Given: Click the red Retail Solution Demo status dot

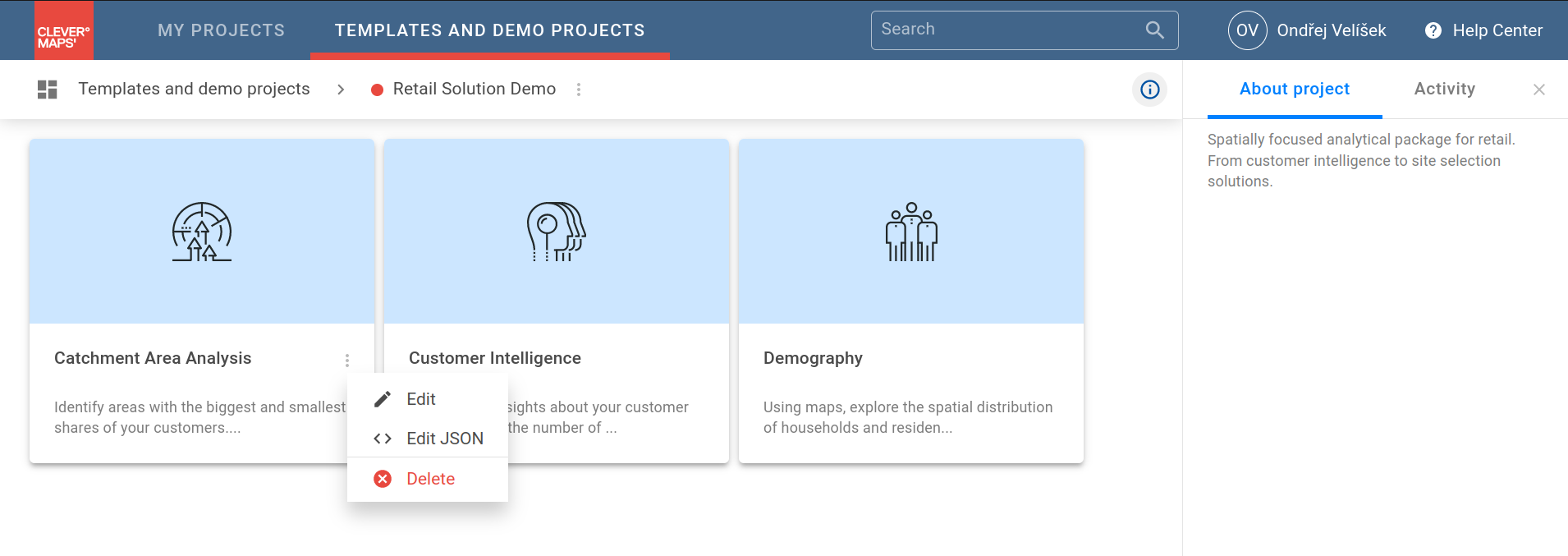Looking at the screenshot, I should 377,90.
